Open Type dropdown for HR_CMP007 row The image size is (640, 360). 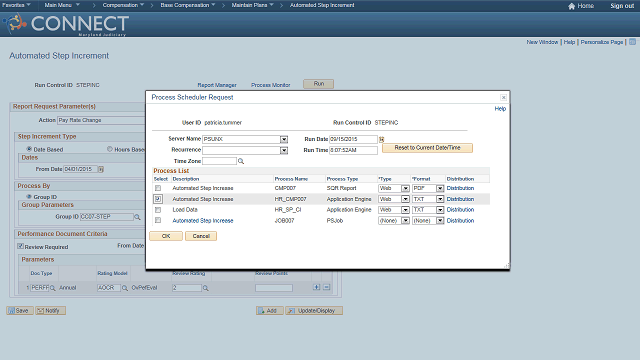tap(405, 199)
